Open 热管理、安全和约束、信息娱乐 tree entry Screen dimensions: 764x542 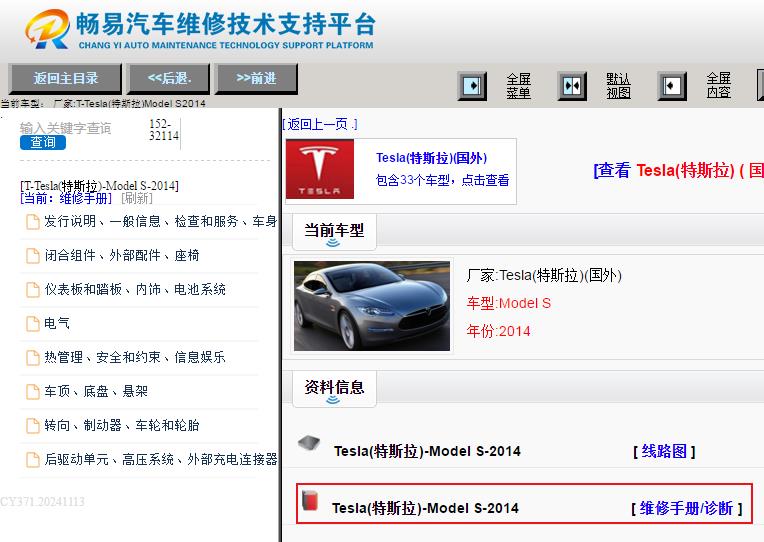pos(135,357)
